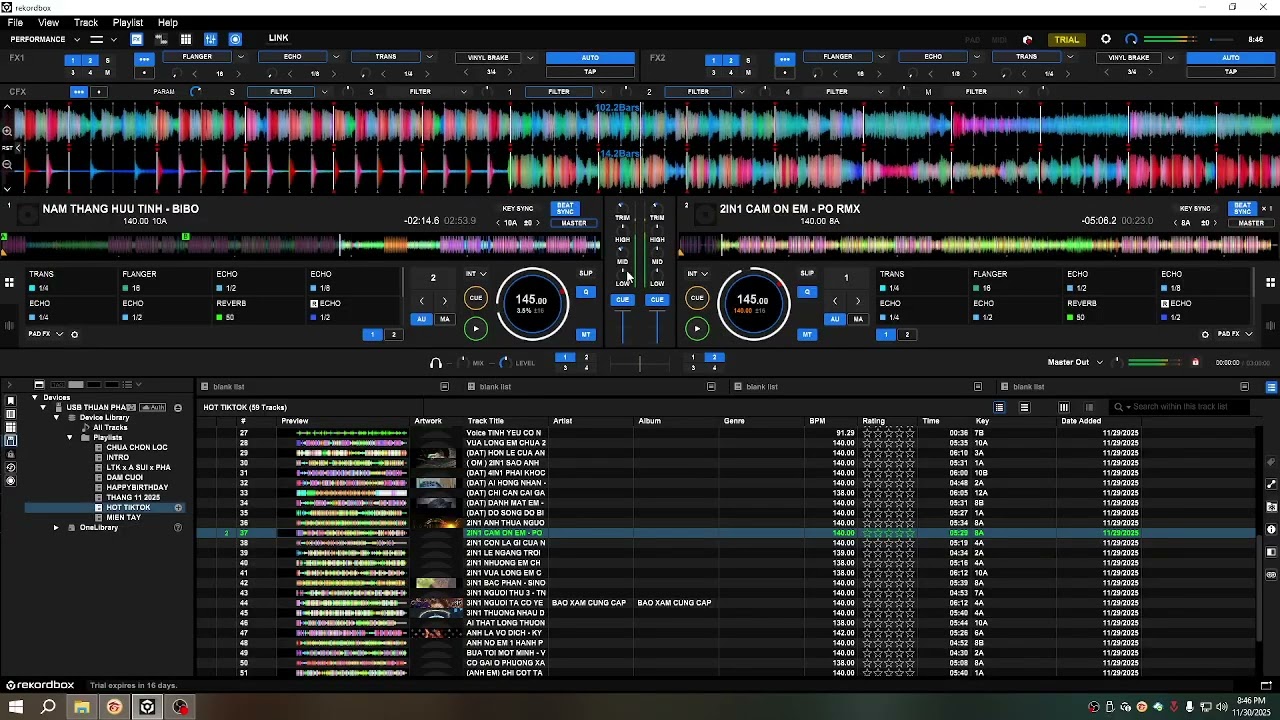Open the Devices icon in browser sidebar
The height and width of the screenshot is (720, 1280).
tap(11, 440)
